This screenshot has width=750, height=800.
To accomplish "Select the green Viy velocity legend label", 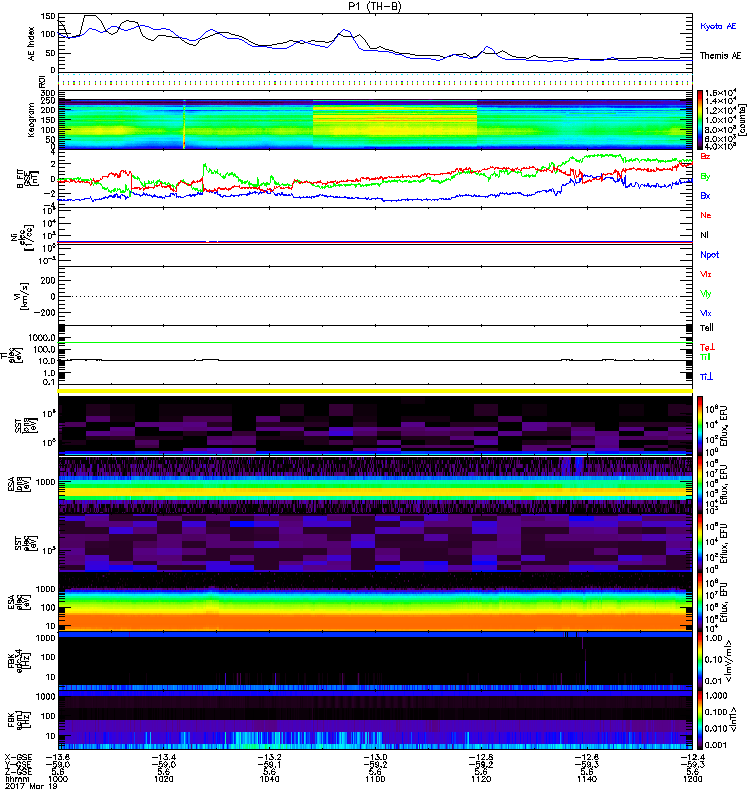I will tap(705, 294).
